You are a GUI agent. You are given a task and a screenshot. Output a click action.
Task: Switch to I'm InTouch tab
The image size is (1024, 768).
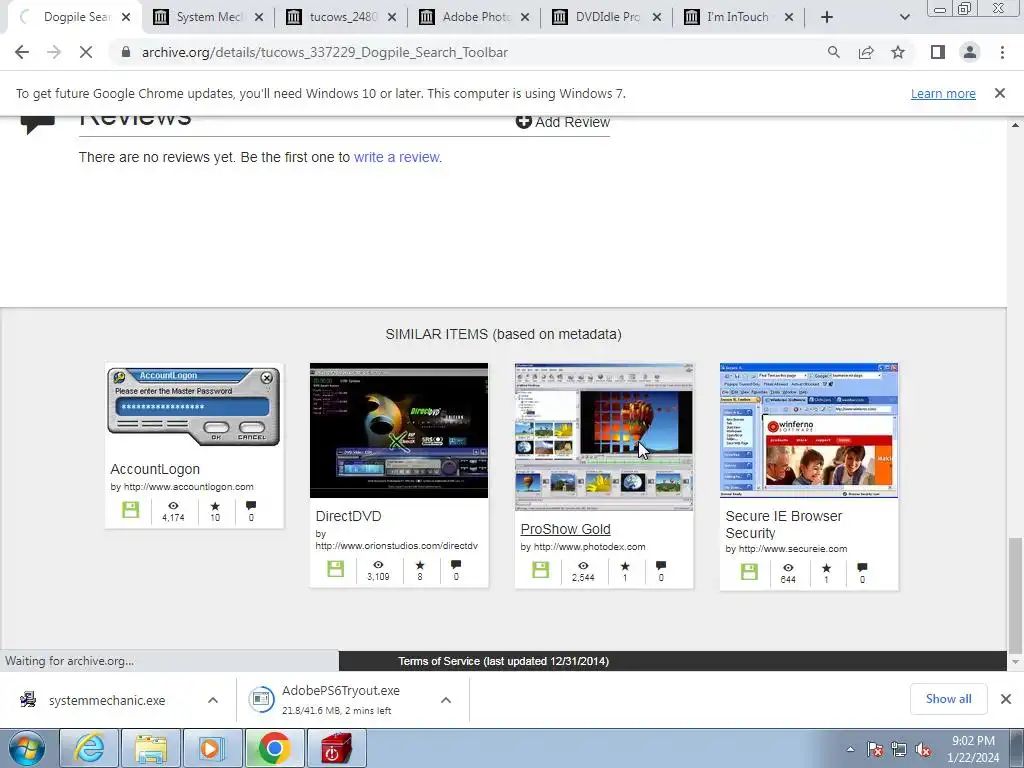[738, 17]
